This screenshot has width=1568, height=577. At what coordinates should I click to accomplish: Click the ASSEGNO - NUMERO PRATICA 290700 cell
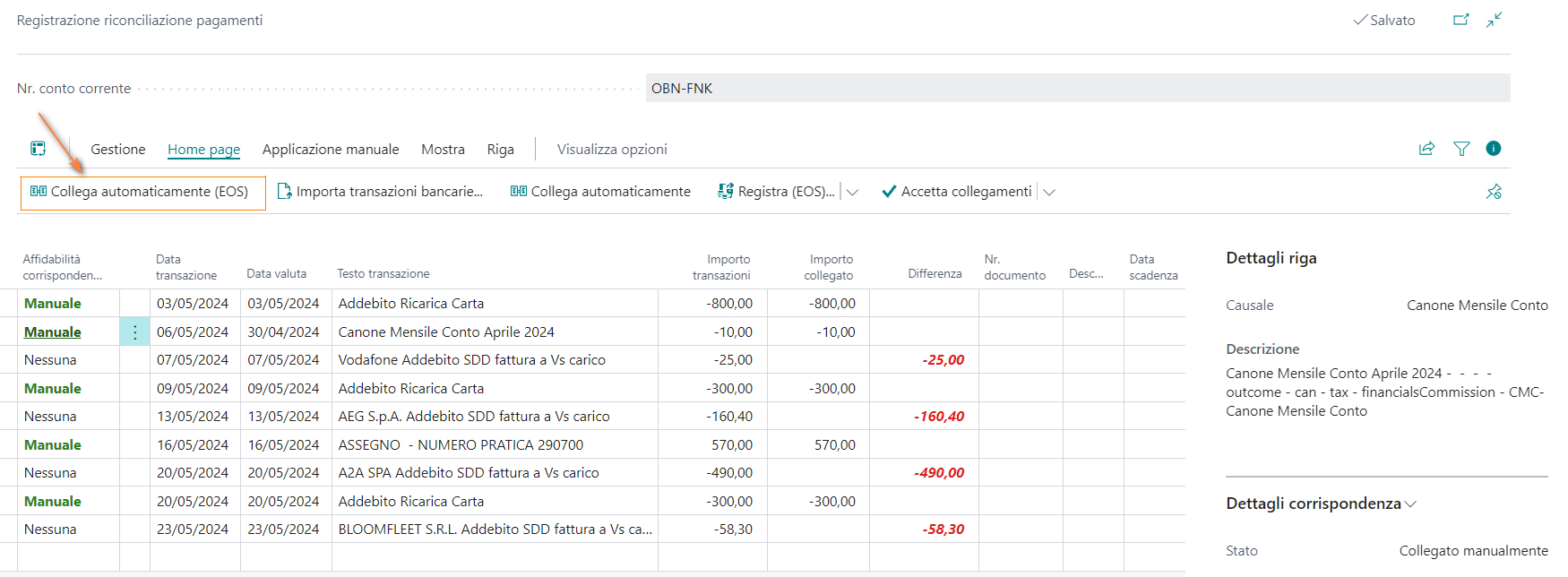[461, 445]
